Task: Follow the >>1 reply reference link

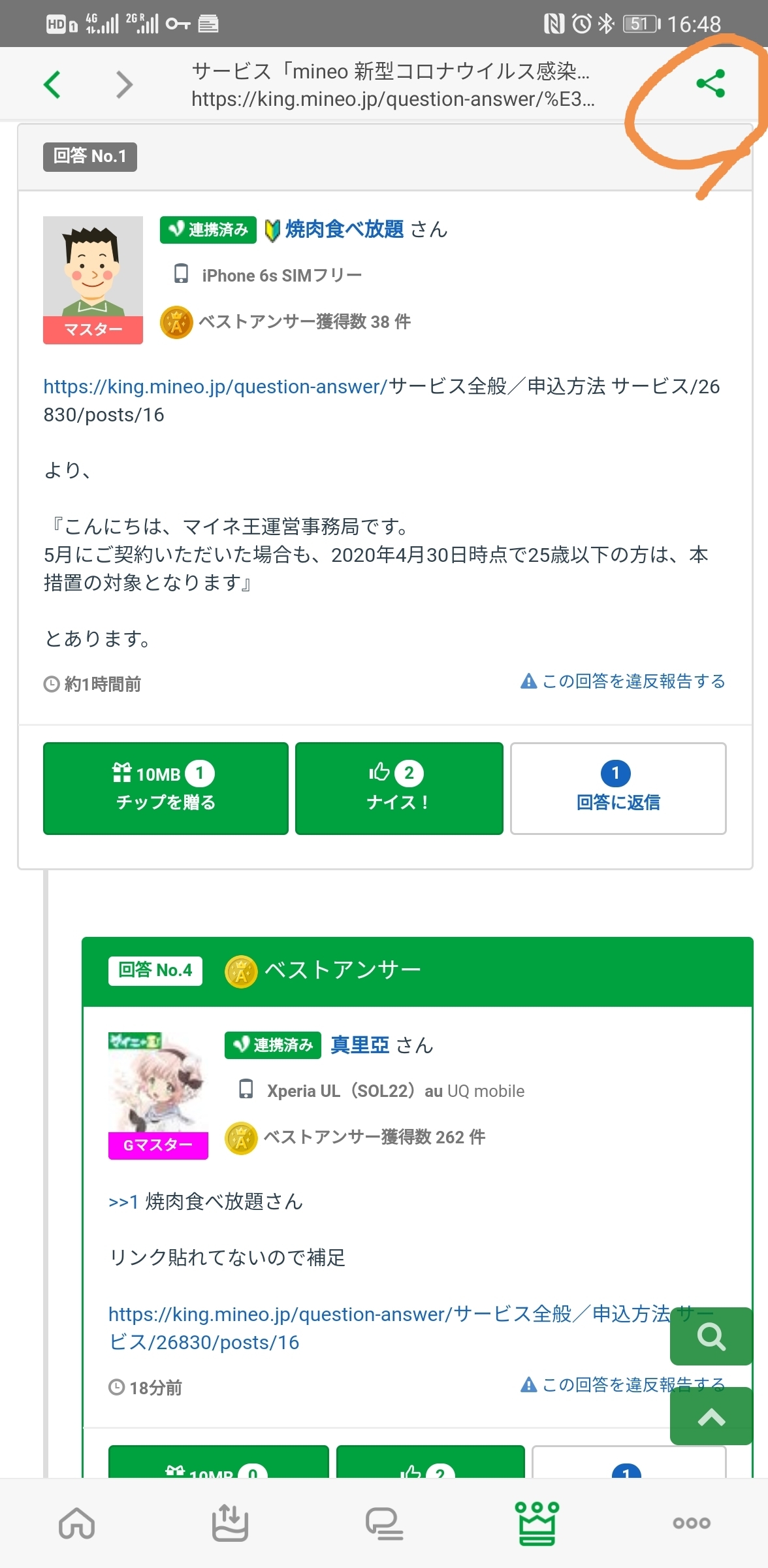Action: 123,1202
